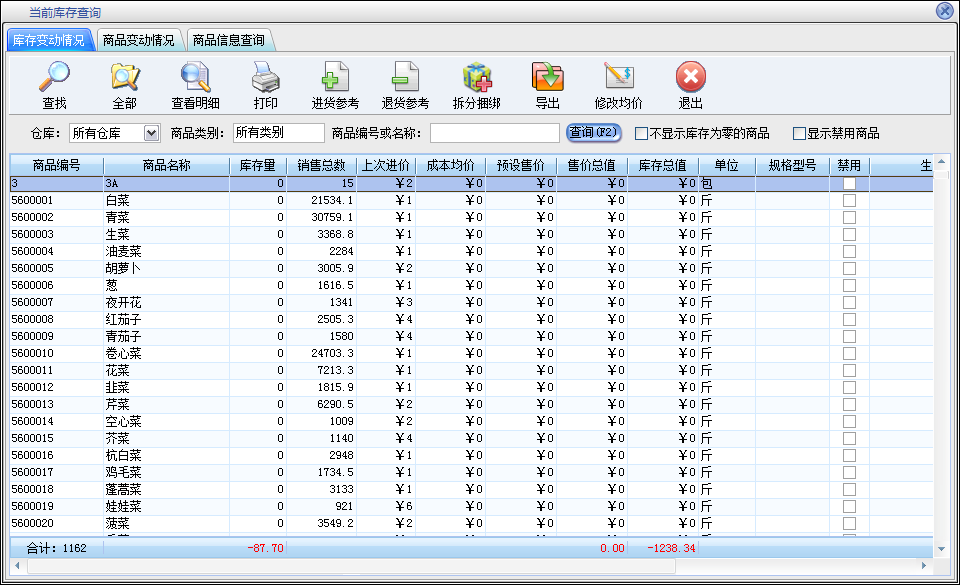Click the 打印 printer icon
The height and width of the screenshot is (585, 960).
pos(265,78)
